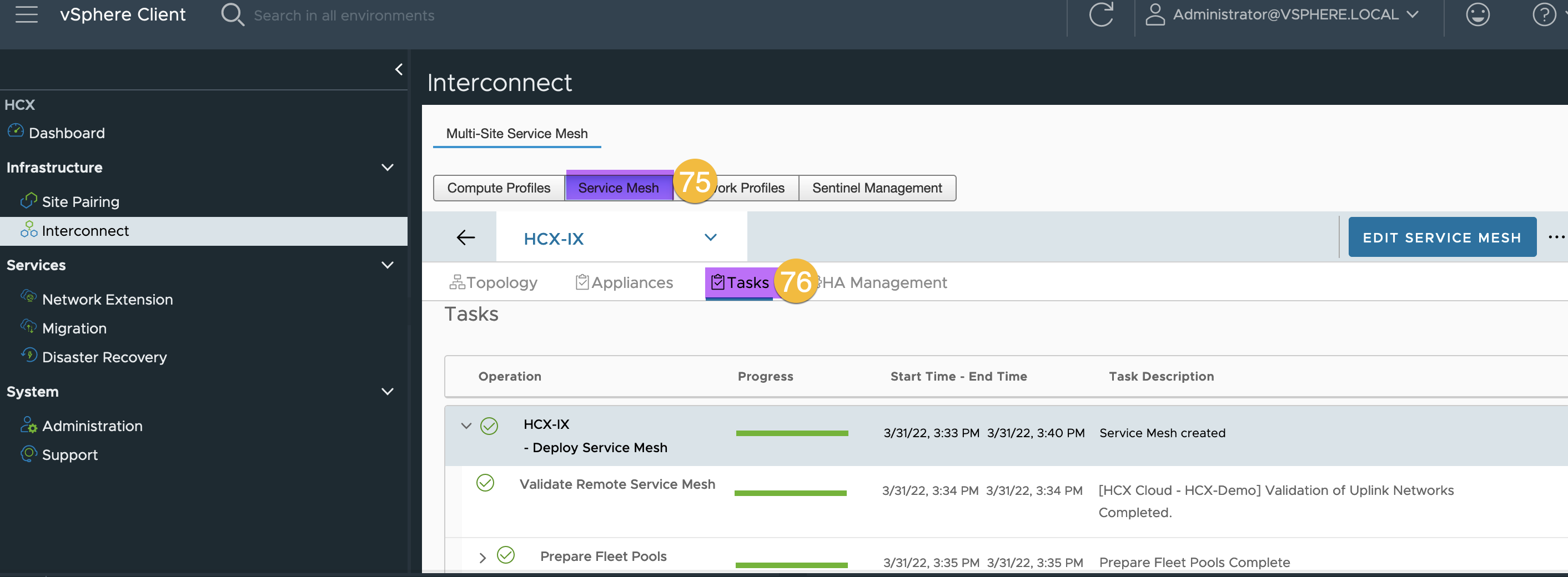Screen dimensions: 1568x577
Task: Collapse the HCX sidebar panel
Action: point(399,69)
